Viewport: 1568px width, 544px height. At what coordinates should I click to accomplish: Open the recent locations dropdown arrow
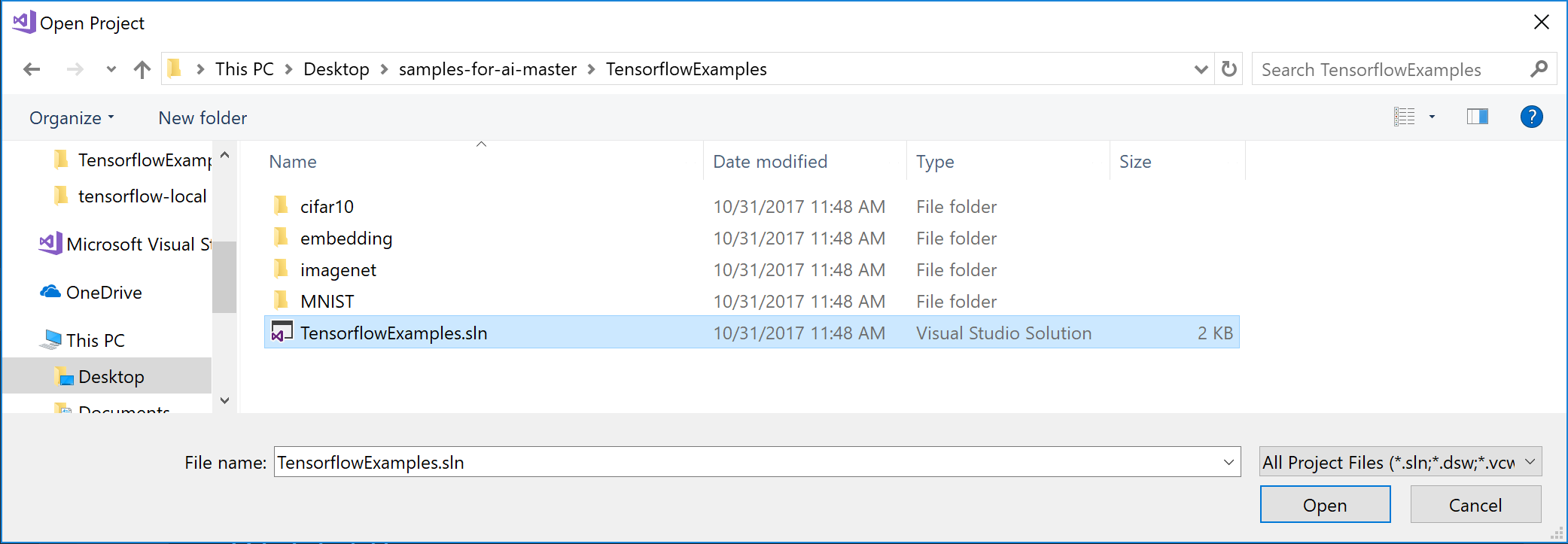(x=111, y=70)
